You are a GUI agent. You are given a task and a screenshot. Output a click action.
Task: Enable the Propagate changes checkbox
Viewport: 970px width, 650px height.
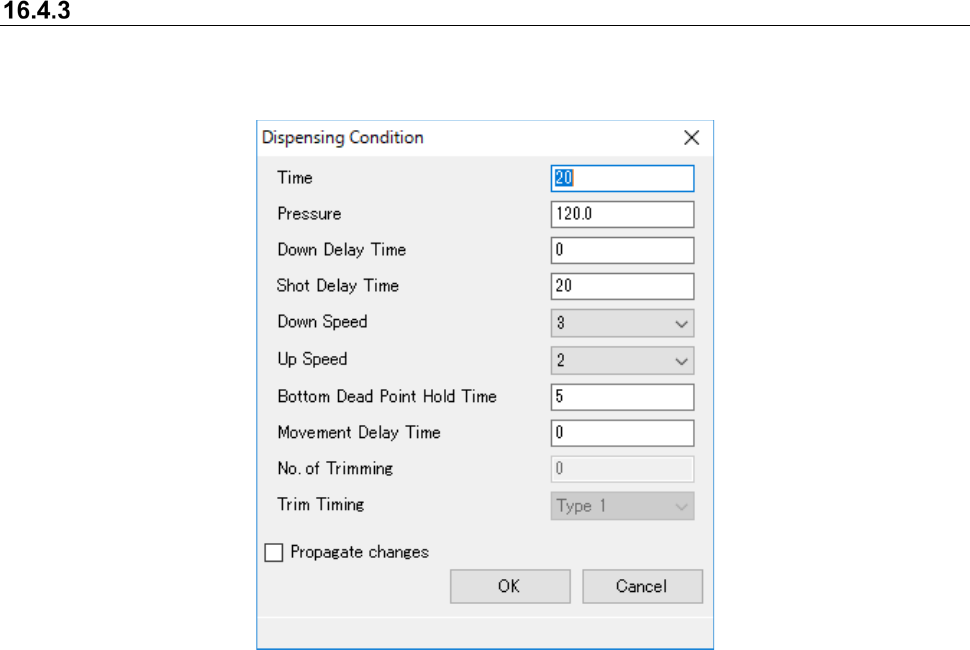pos(273,552)
